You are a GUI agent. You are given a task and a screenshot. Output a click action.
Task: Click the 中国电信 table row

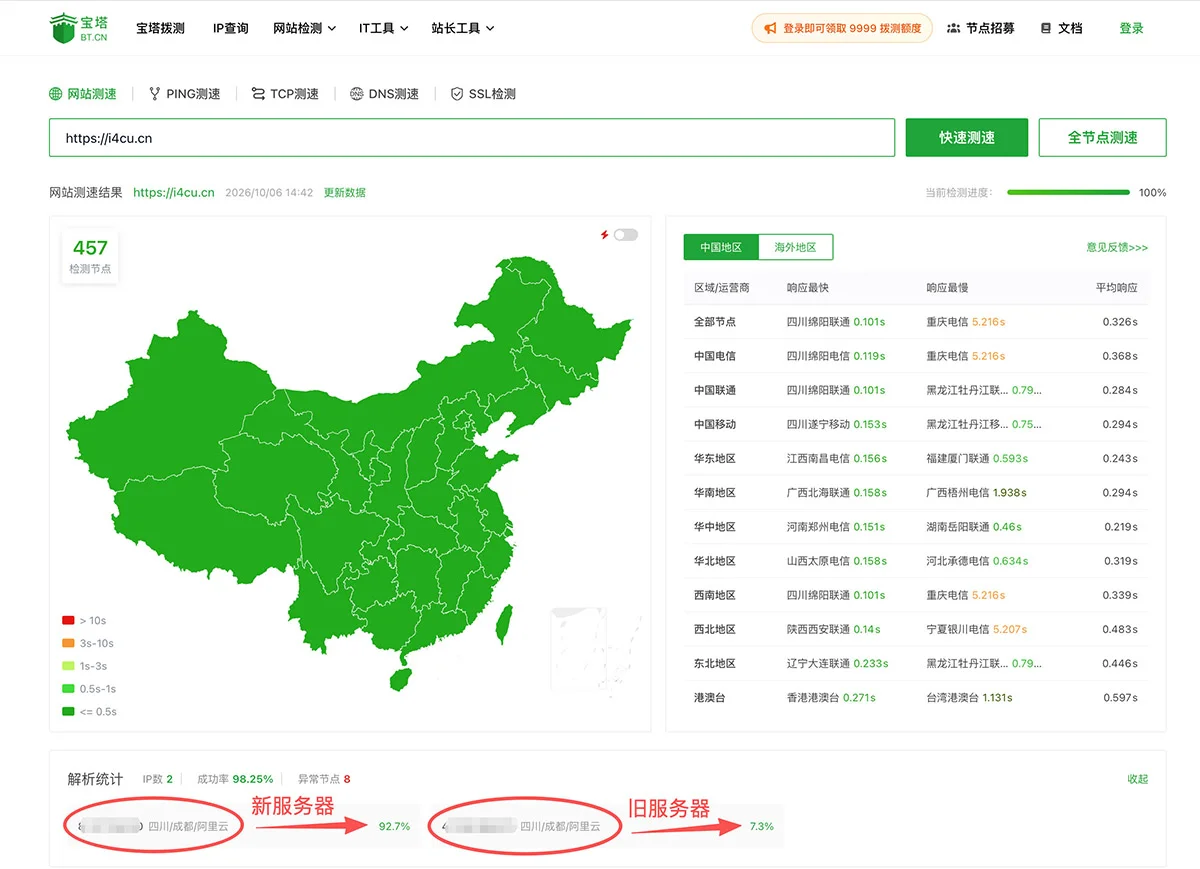click(x=916, y=356)
